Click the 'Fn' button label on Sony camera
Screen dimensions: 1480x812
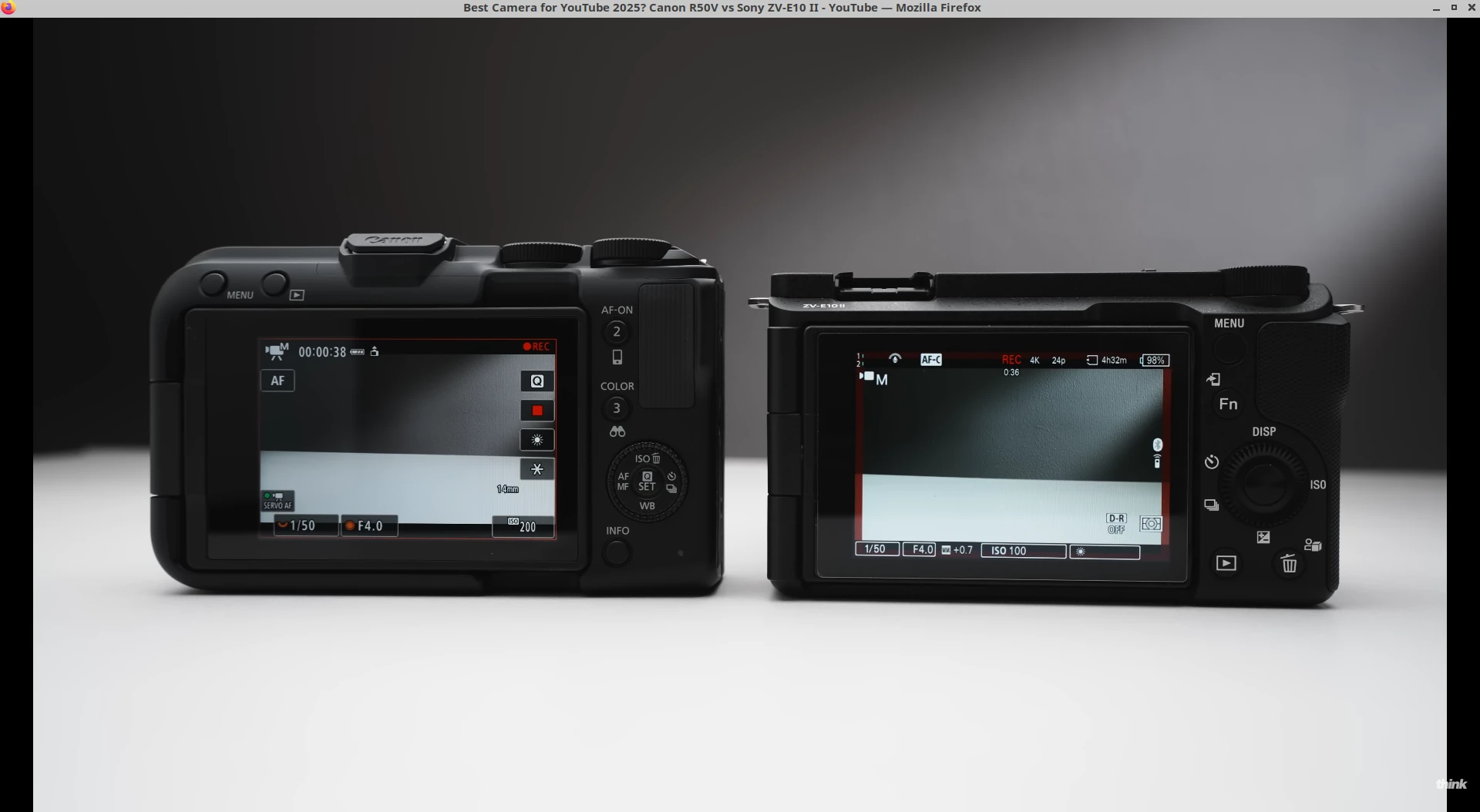[1229, 404]
